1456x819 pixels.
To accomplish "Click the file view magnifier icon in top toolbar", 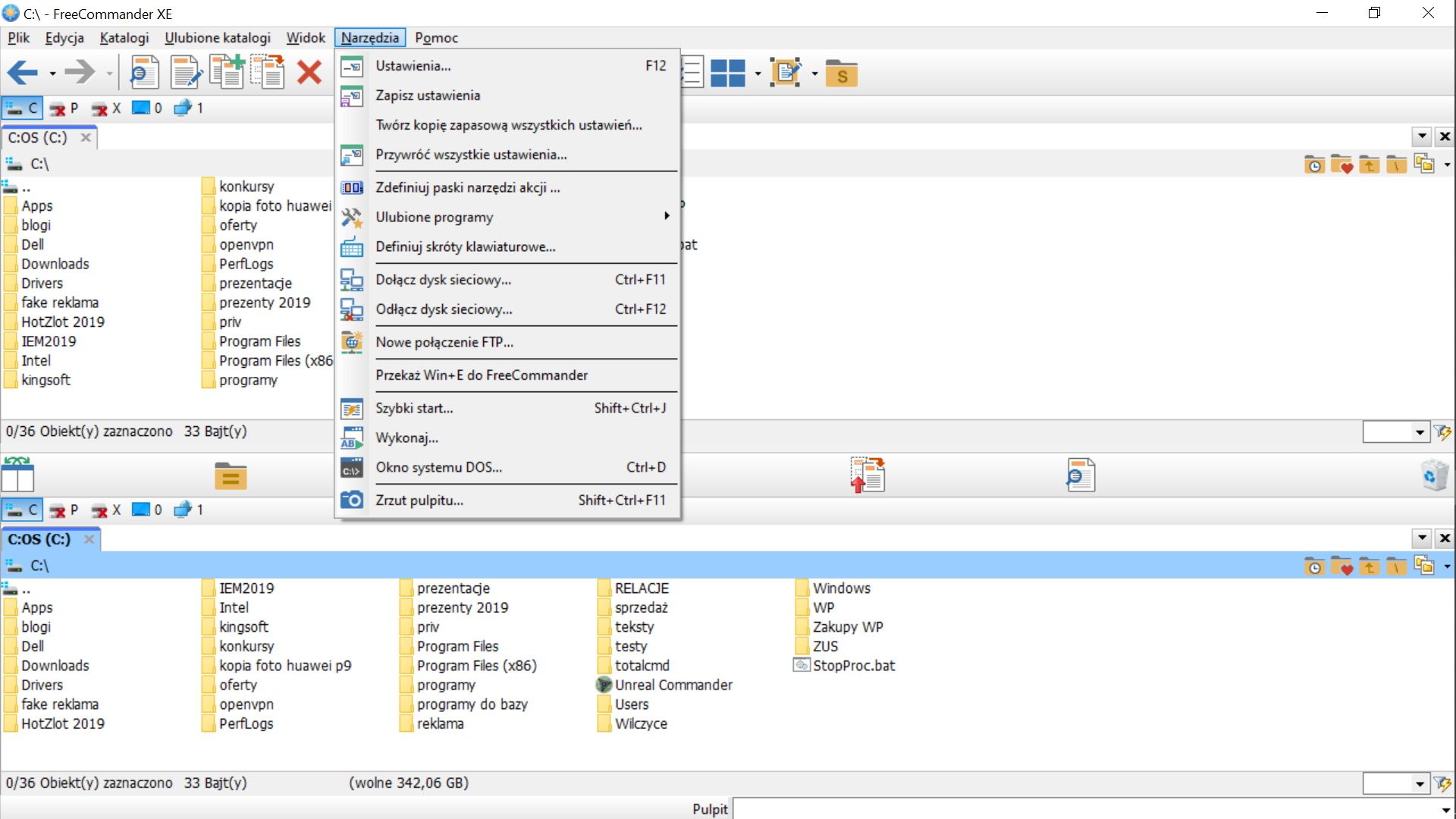I will click(143, 73).
